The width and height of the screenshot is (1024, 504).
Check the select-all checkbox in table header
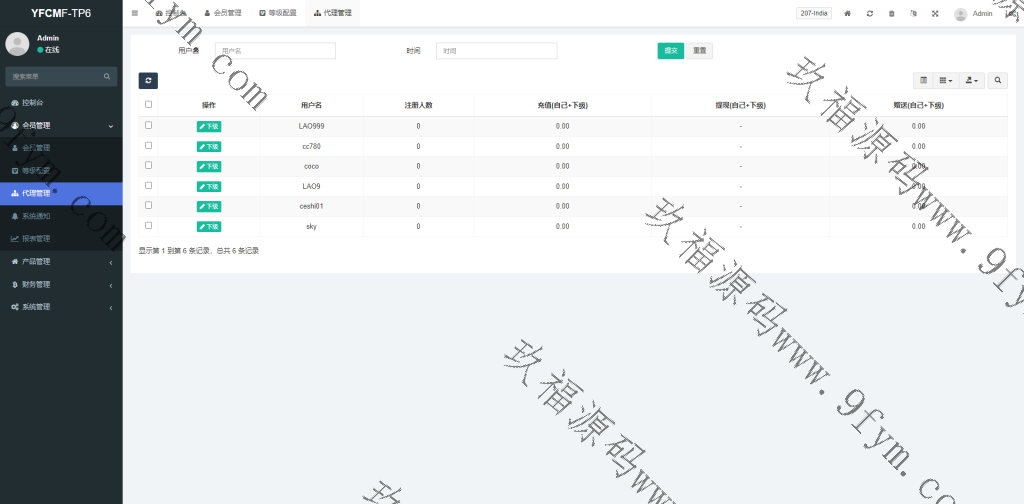pyautogui.click(x=149, y=104)
